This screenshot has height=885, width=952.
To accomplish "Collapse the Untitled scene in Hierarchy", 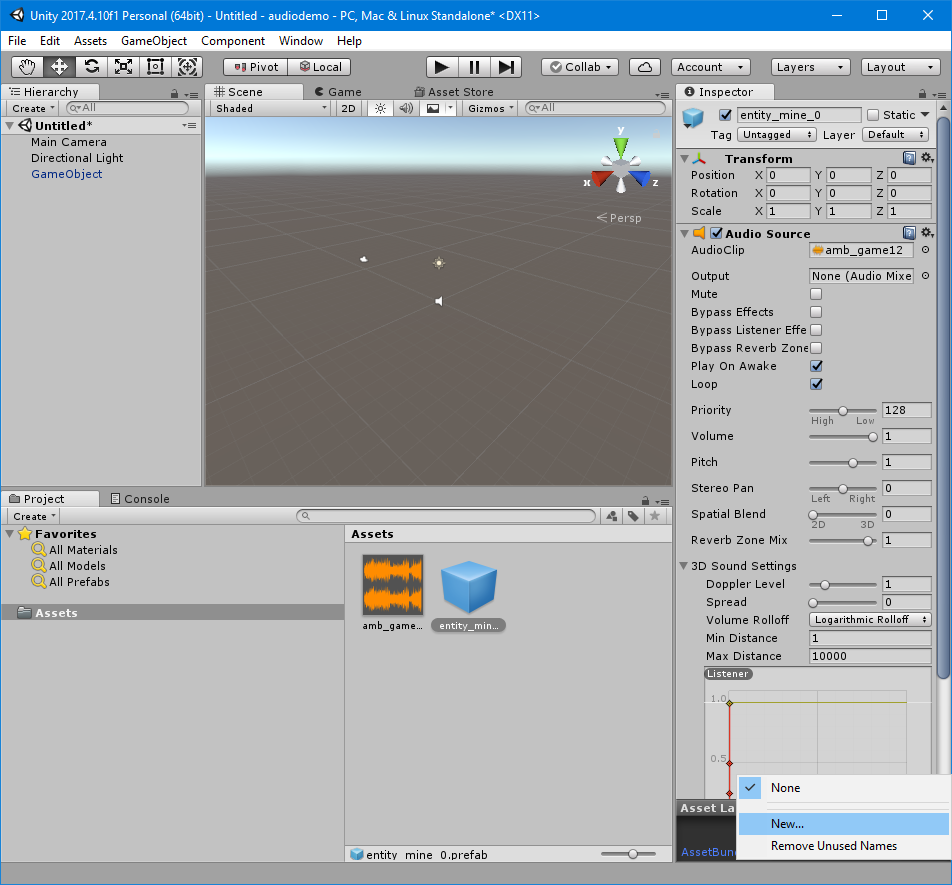I will point(10,126).
